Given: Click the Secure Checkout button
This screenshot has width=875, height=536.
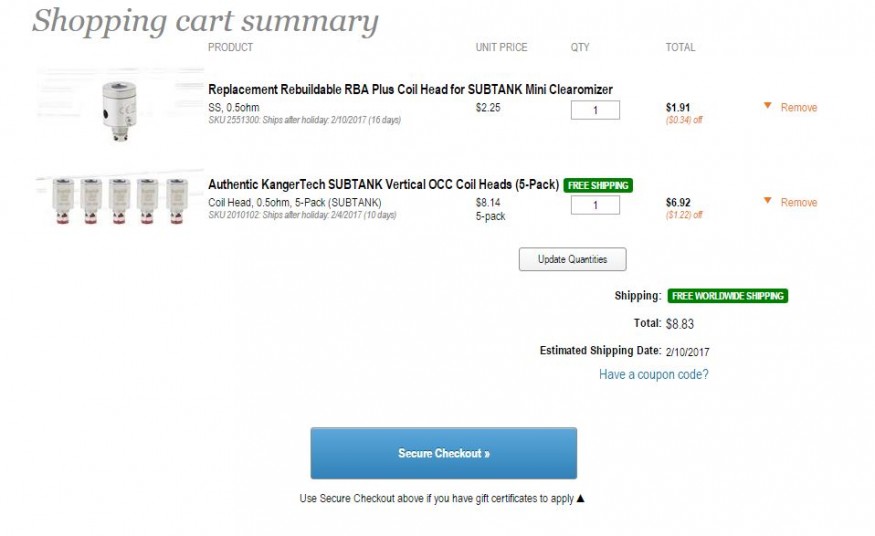Looking at the screenshot, I should click(443, 453).
